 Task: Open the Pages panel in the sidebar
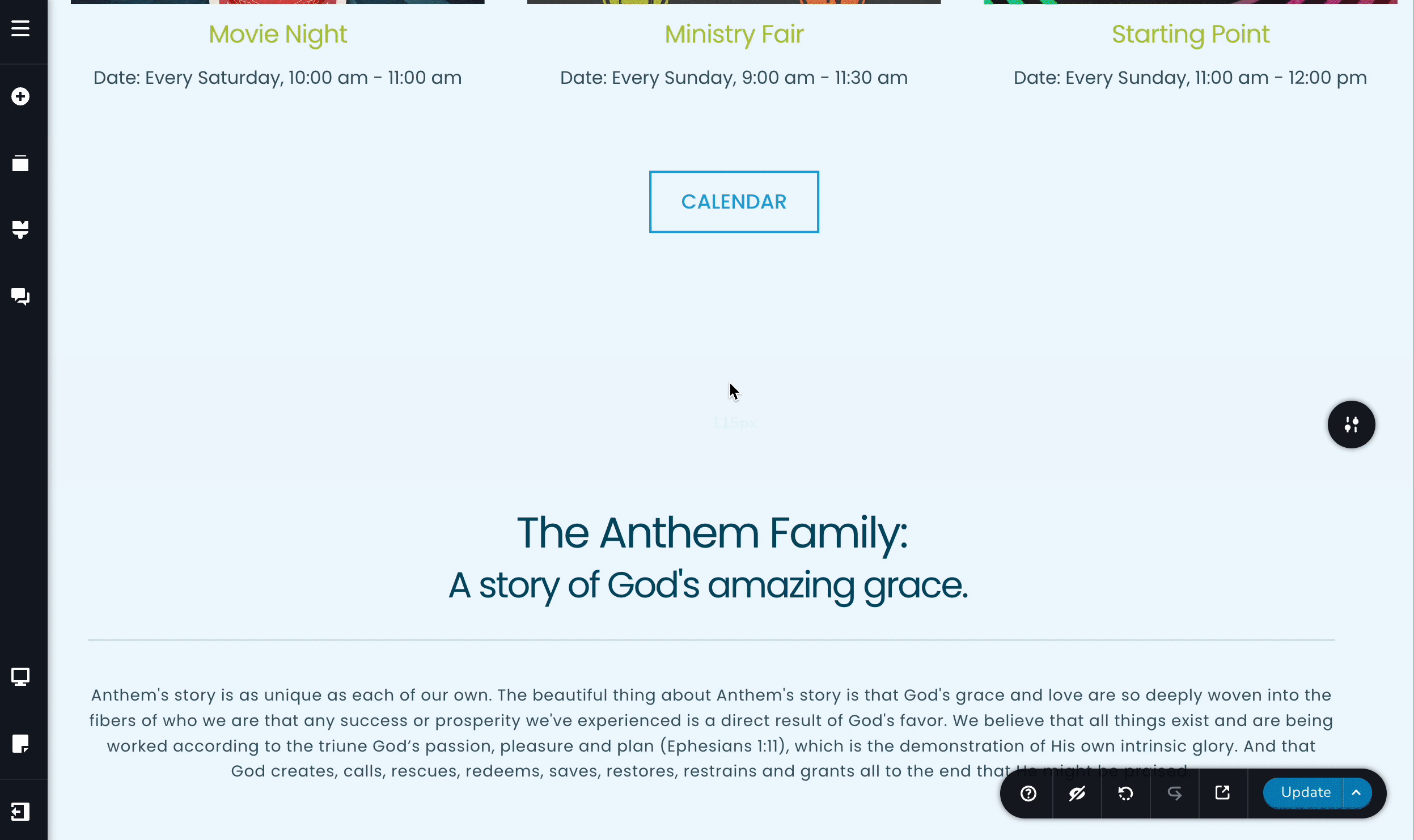tap(21, 163)
